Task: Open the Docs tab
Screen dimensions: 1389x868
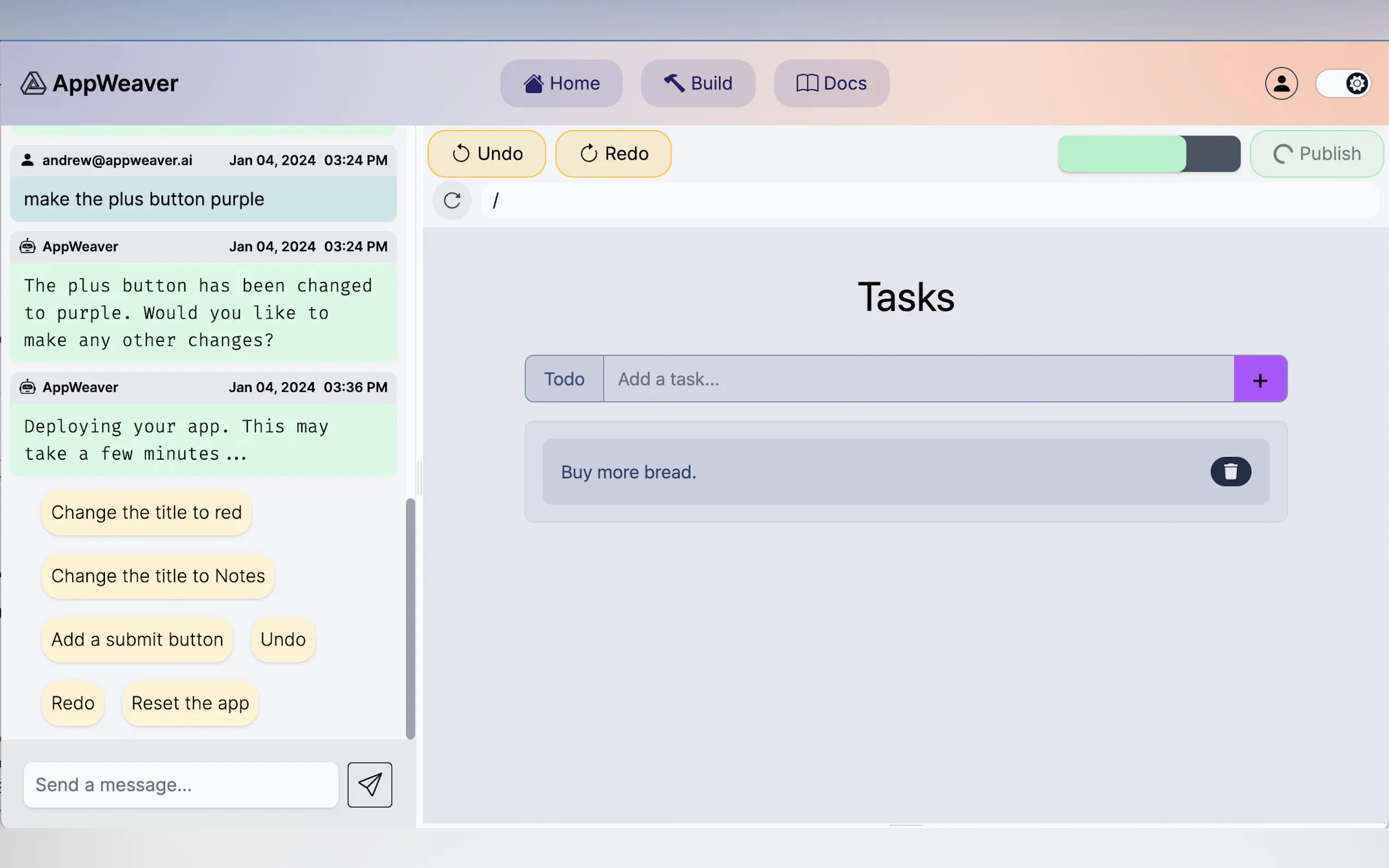Action: [831, 83]
